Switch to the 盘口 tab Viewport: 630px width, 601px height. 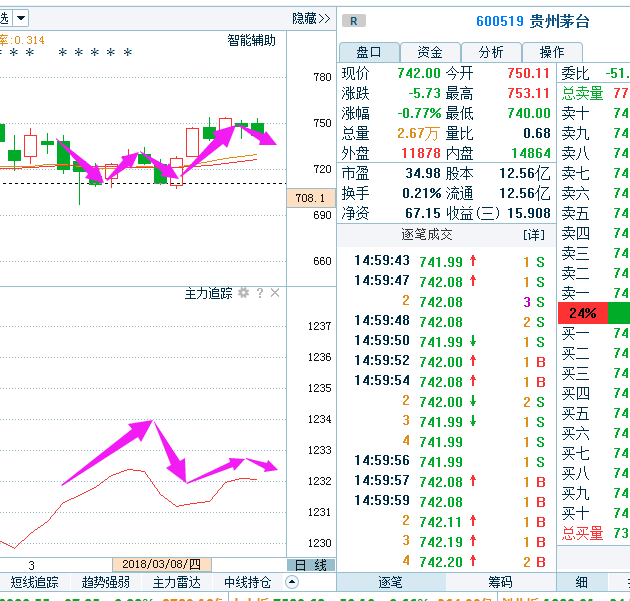point(369,52)
